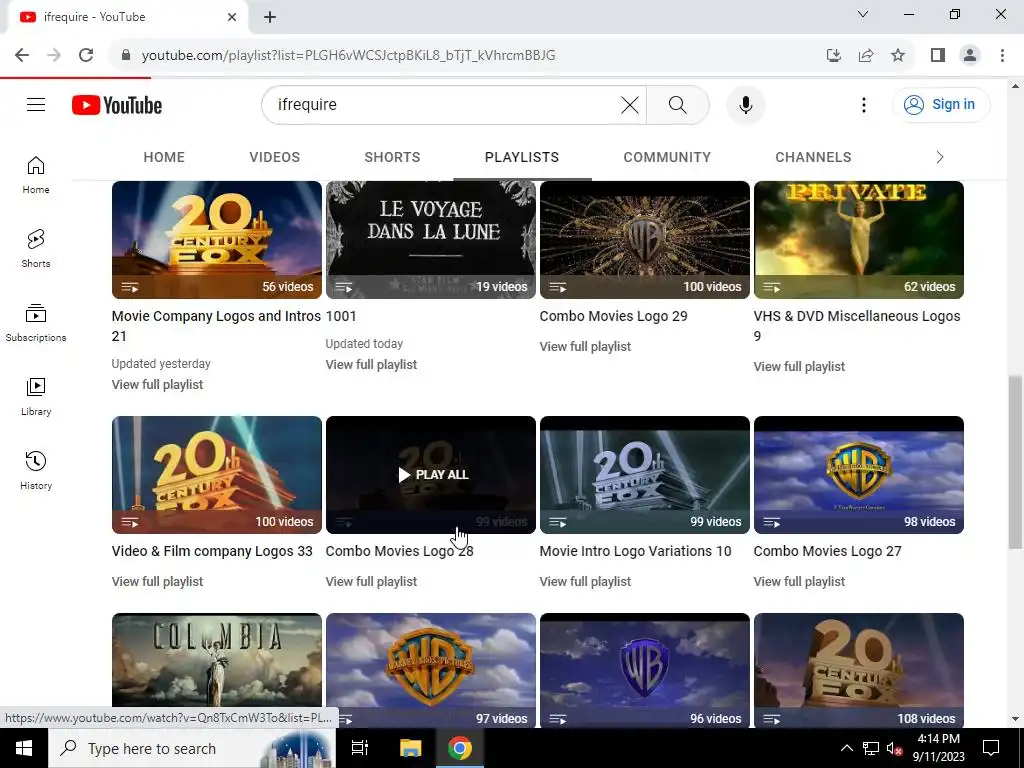Viewport: 1024px width, 768px height.
Task: View full playlist for Combo Movies Logo 27
Action: coord(799,581)
